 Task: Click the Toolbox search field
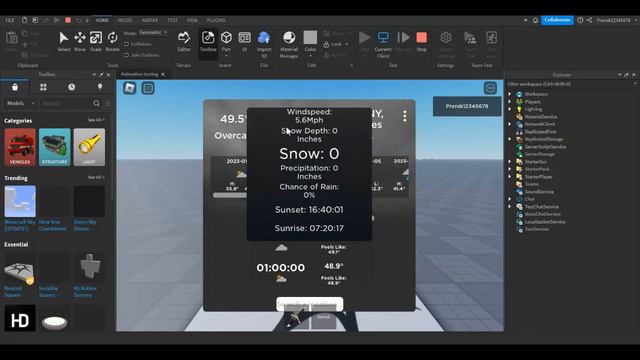tap(66, 104)
